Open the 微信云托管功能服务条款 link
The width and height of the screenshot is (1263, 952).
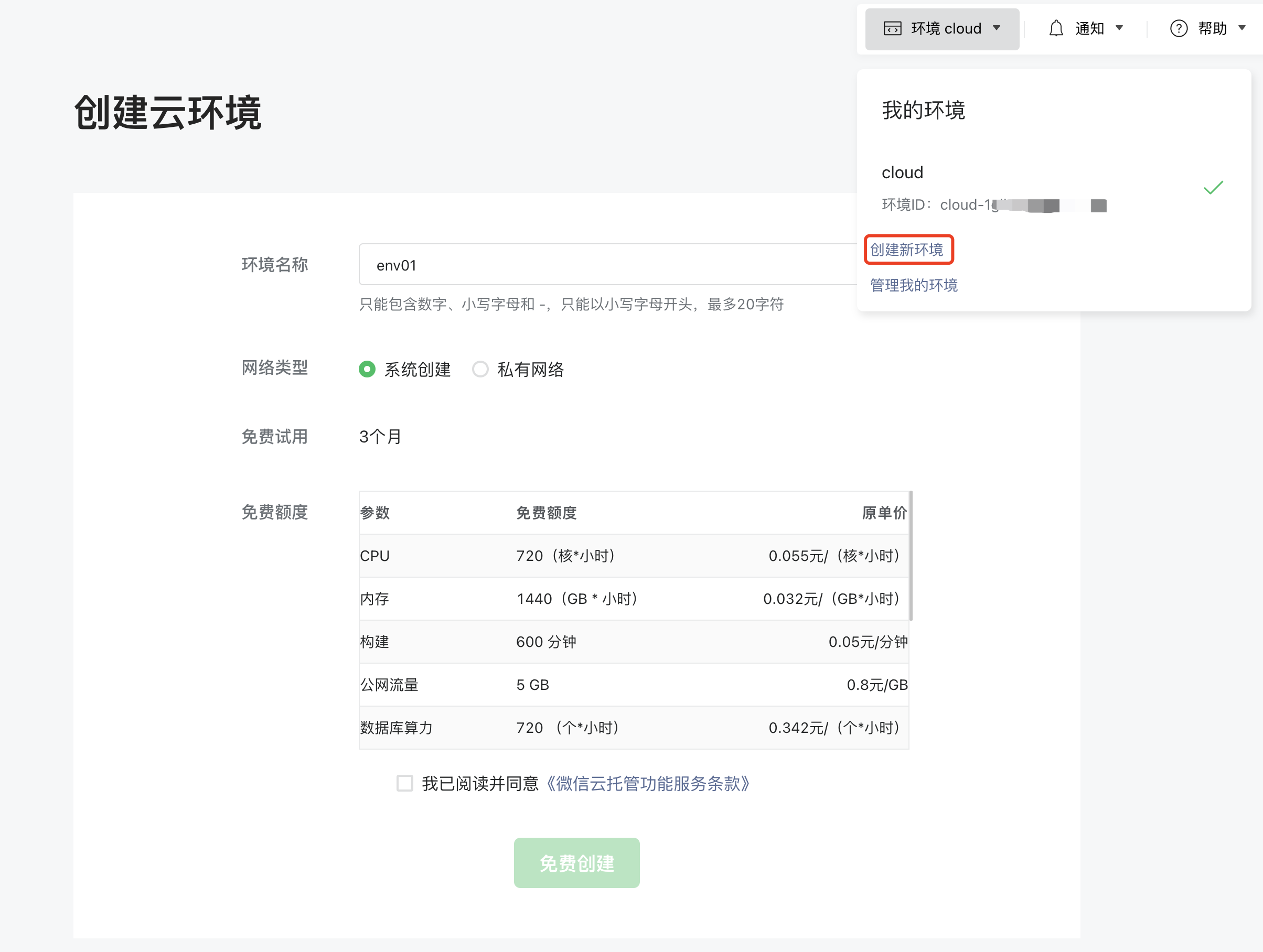647,783
